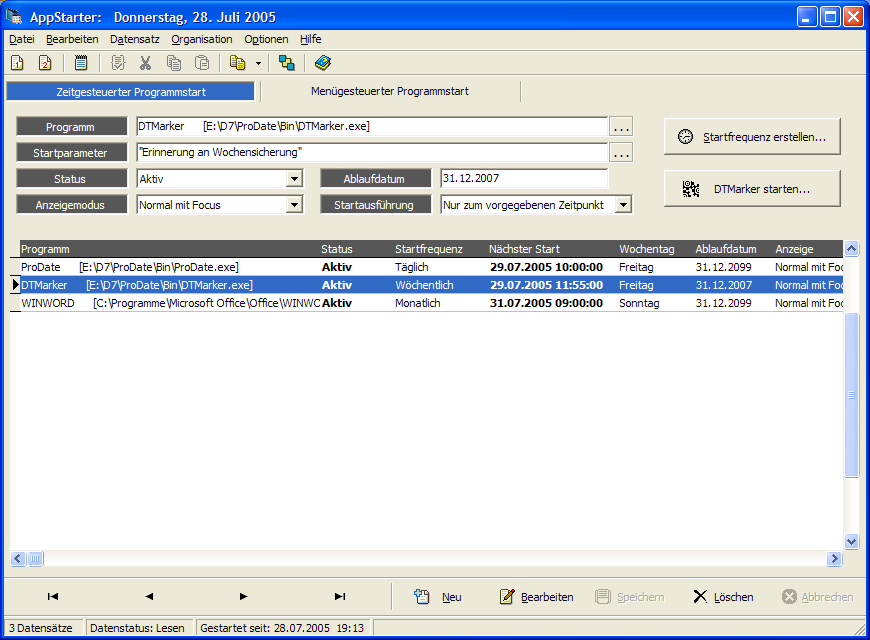Switch to Menügesteuerter Programmstart tab
Viewport: 870px width, 640px height.
click(390, 91)
